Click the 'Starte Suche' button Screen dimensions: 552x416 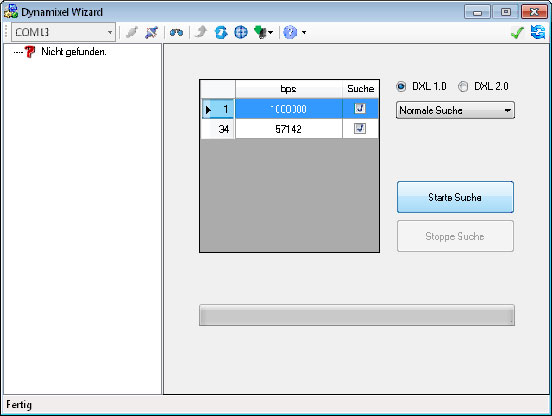point(455,197)
